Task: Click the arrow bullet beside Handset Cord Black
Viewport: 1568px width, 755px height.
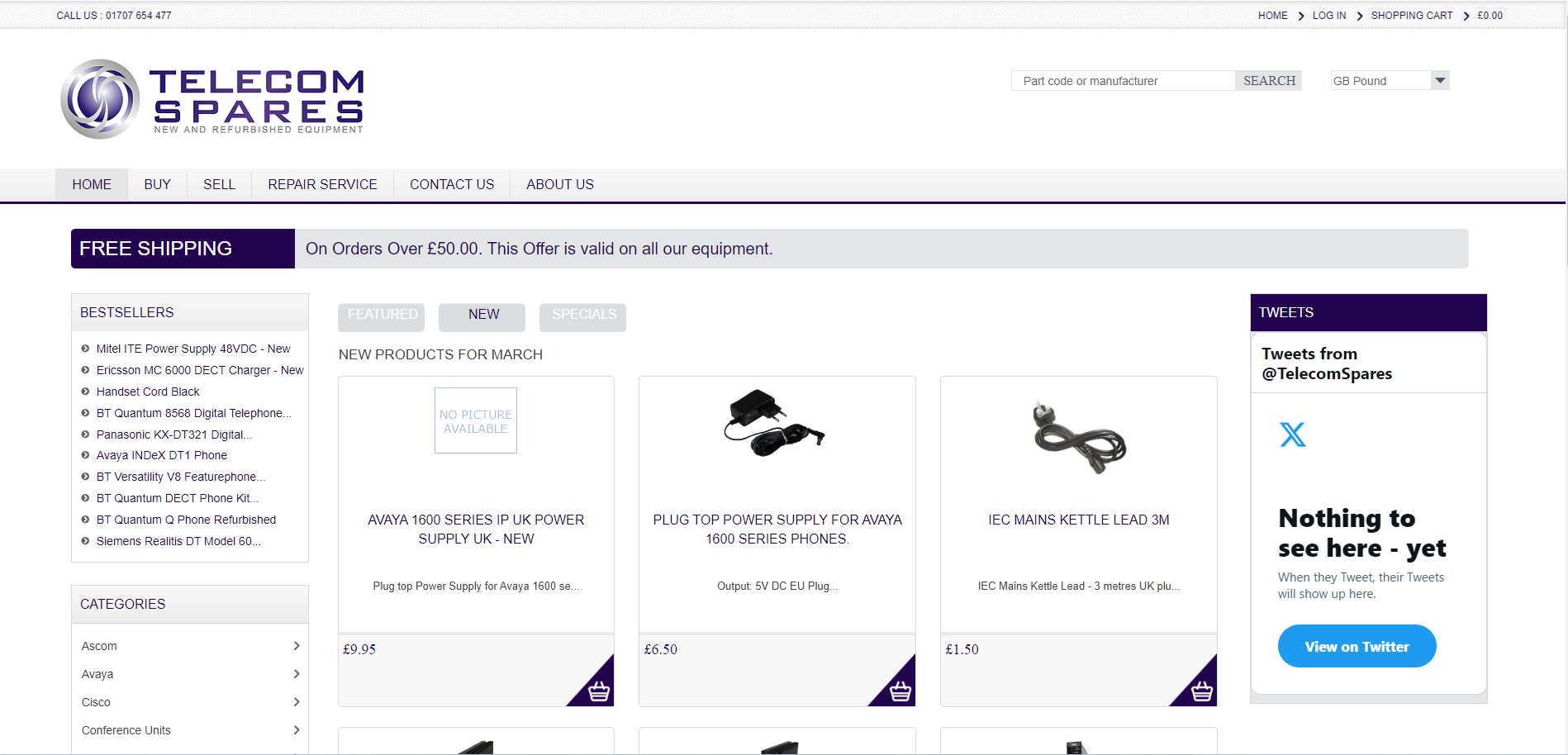Action: coord(85,391)
